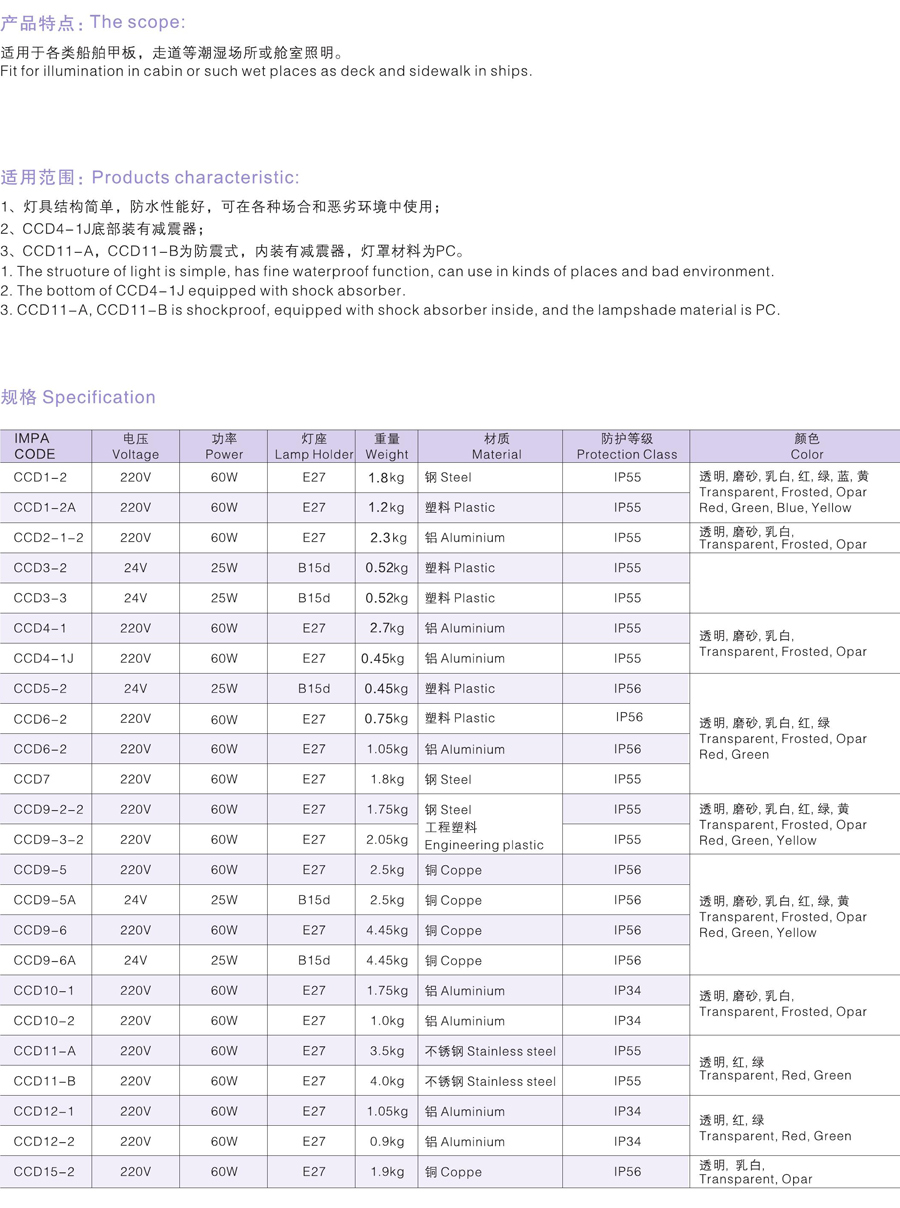Select the CCD15-2 code cell
Image resolution: width=900 pixels, height=1208 pixels.
pyautogui.click(x=45, y=1171)
